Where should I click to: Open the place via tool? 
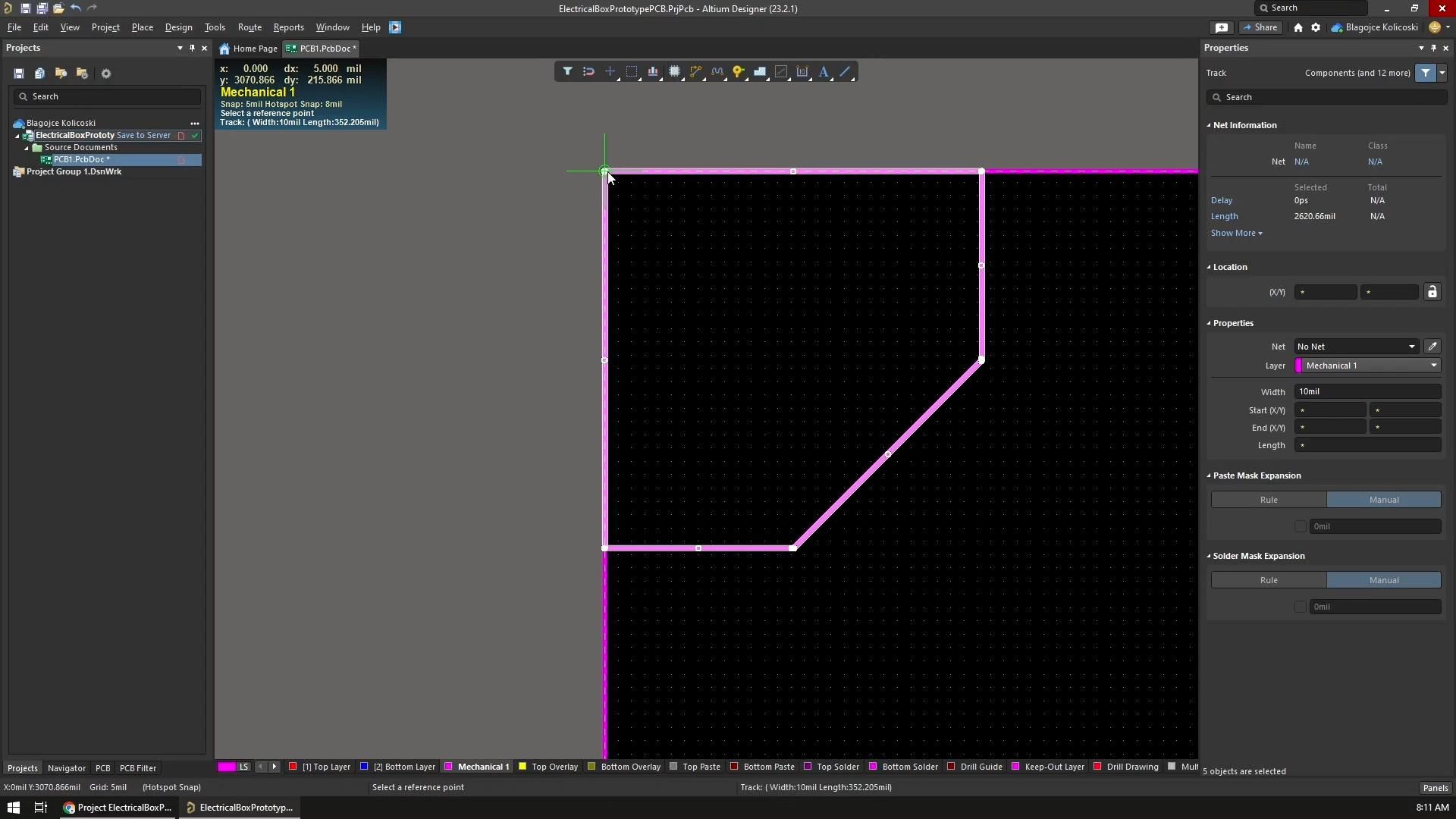pyautogui.click(x=739, y=71)
